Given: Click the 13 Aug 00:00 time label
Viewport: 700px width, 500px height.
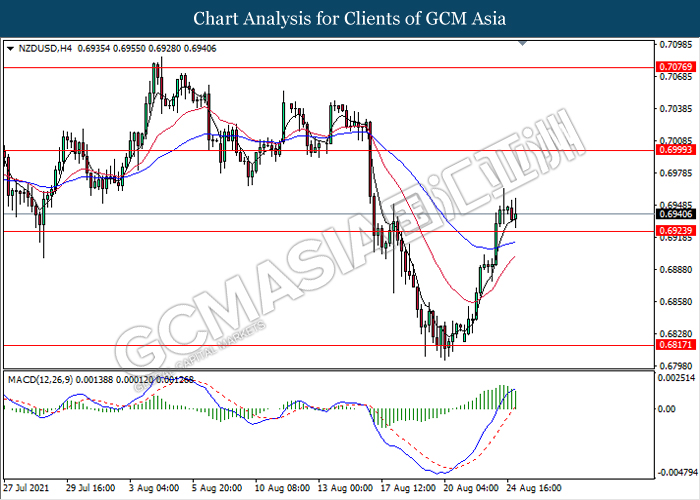Looking at the screenshot, I should [x=345, y=488].
